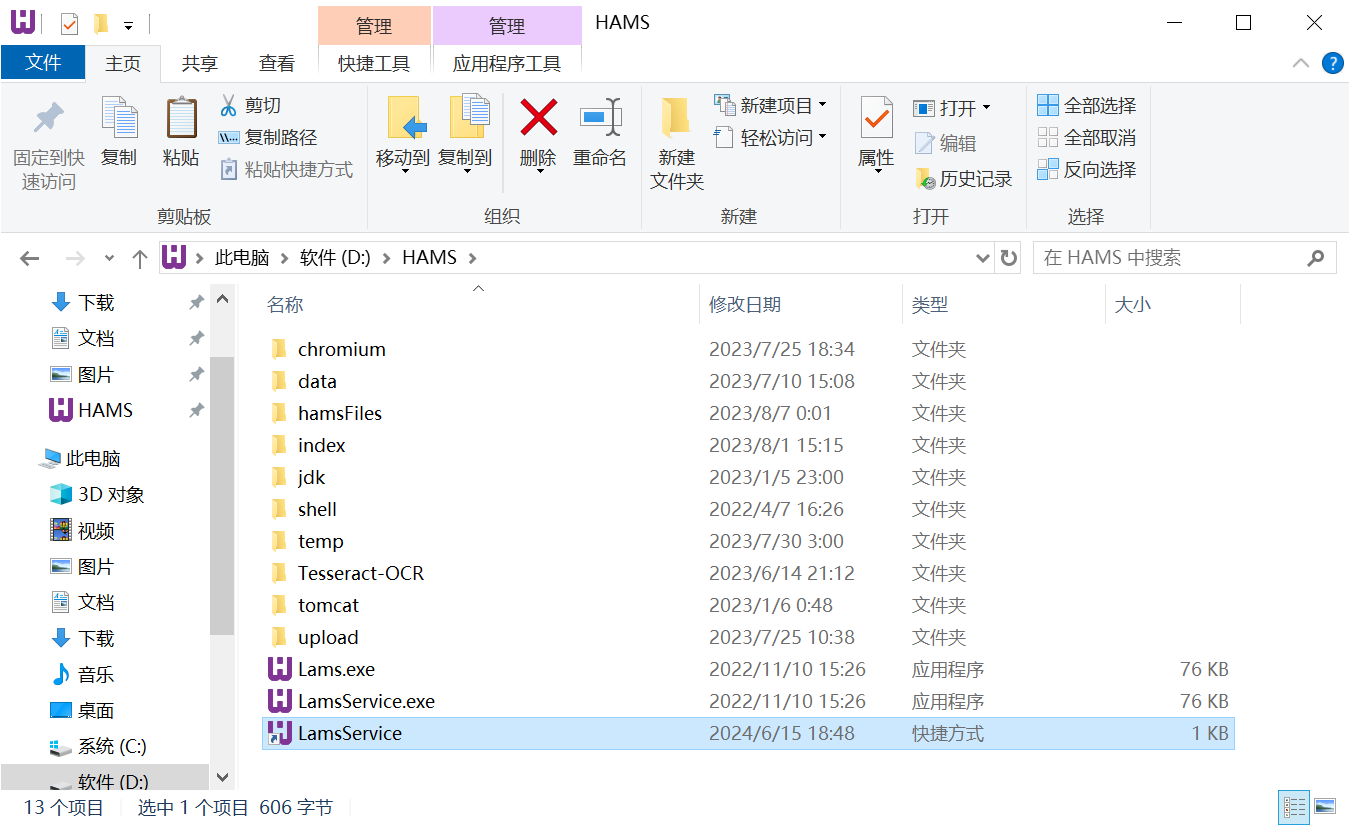Open the Share (共享) ribbon tab

199,63
